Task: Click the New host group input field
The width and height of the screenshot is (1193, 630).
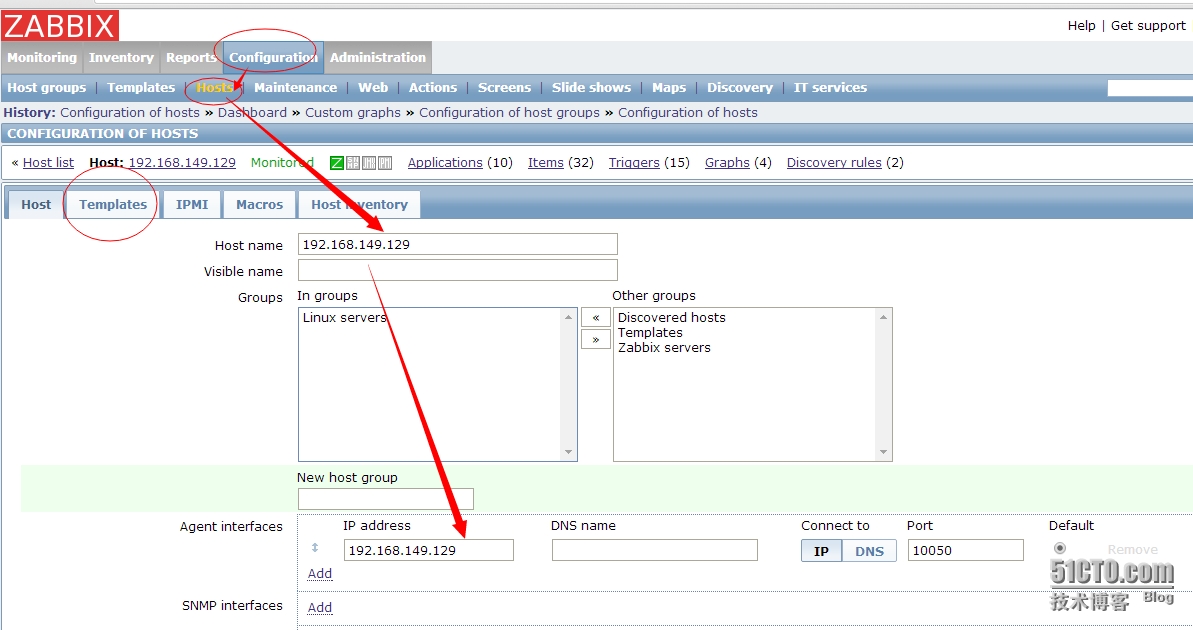Action: point(386,499)
